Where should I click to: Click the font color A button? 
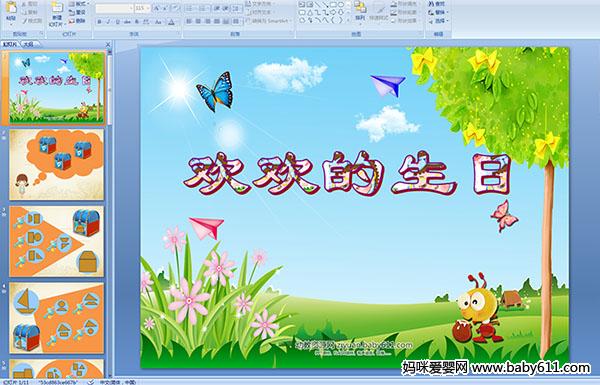[x=172, y=22]
